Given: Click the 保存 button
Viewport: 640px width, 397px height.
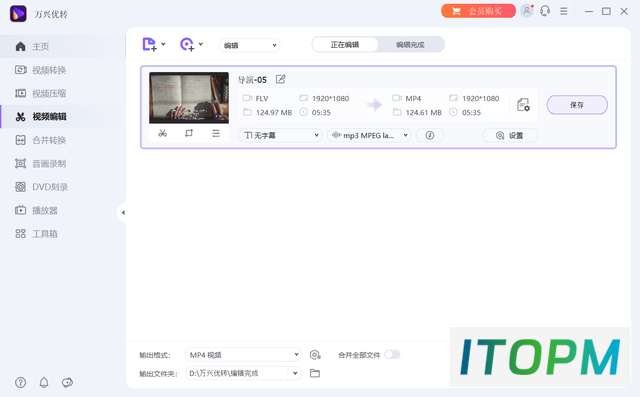Looking at the screenshot, I should point(577,105).
